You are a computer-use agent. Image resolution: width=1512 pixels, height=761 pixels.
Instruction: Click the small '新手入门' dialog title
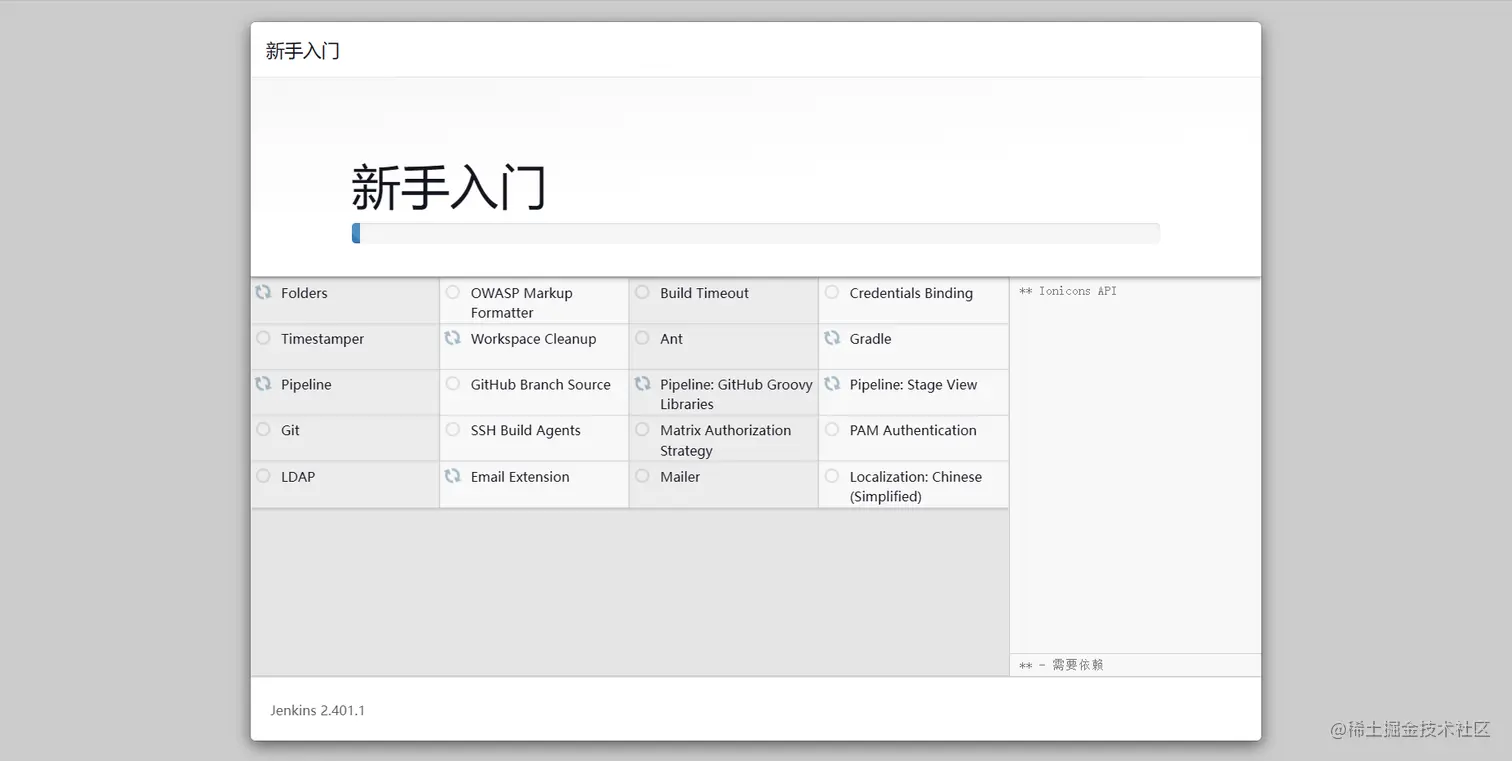[x=303, y=50]
